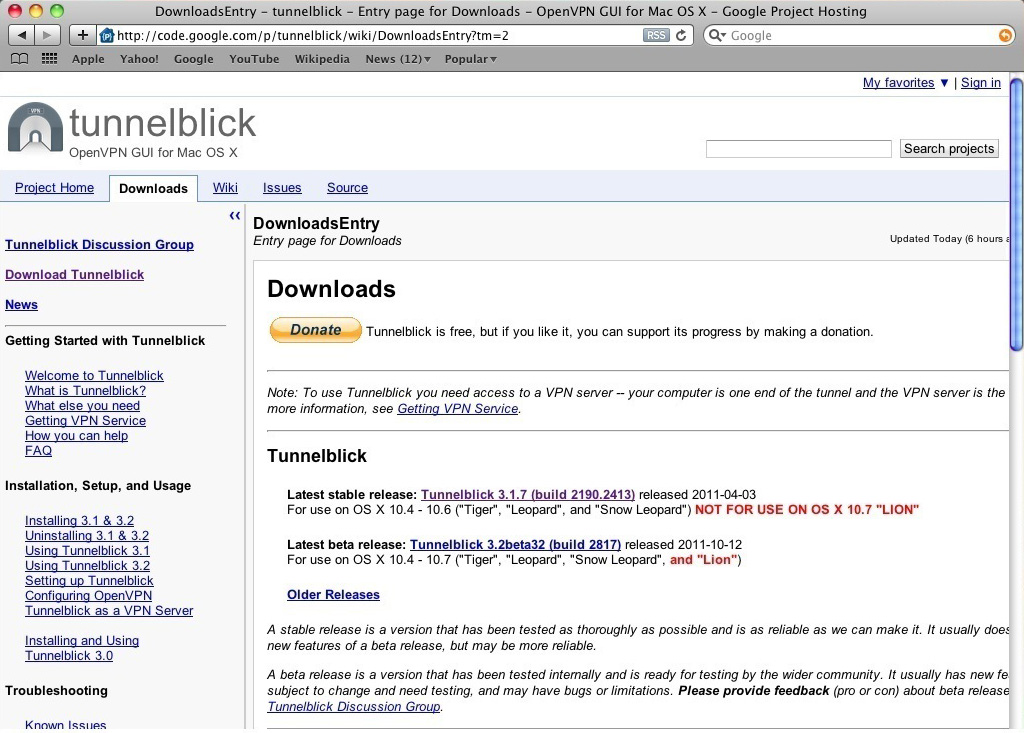Viewport: 1024px width, 733px height.
Task: Open the News (12) bookmarks dropdown
Action: click(398, 59)
